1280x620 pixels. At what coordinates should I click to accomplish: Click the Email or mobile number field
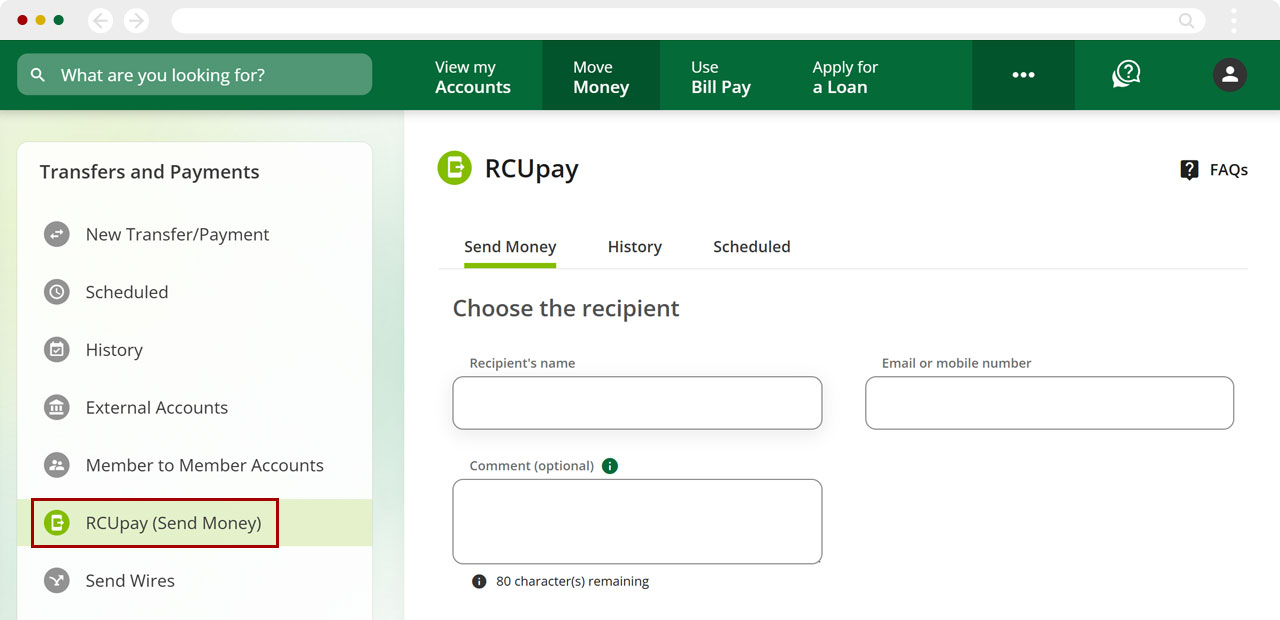coord(1049,403)
